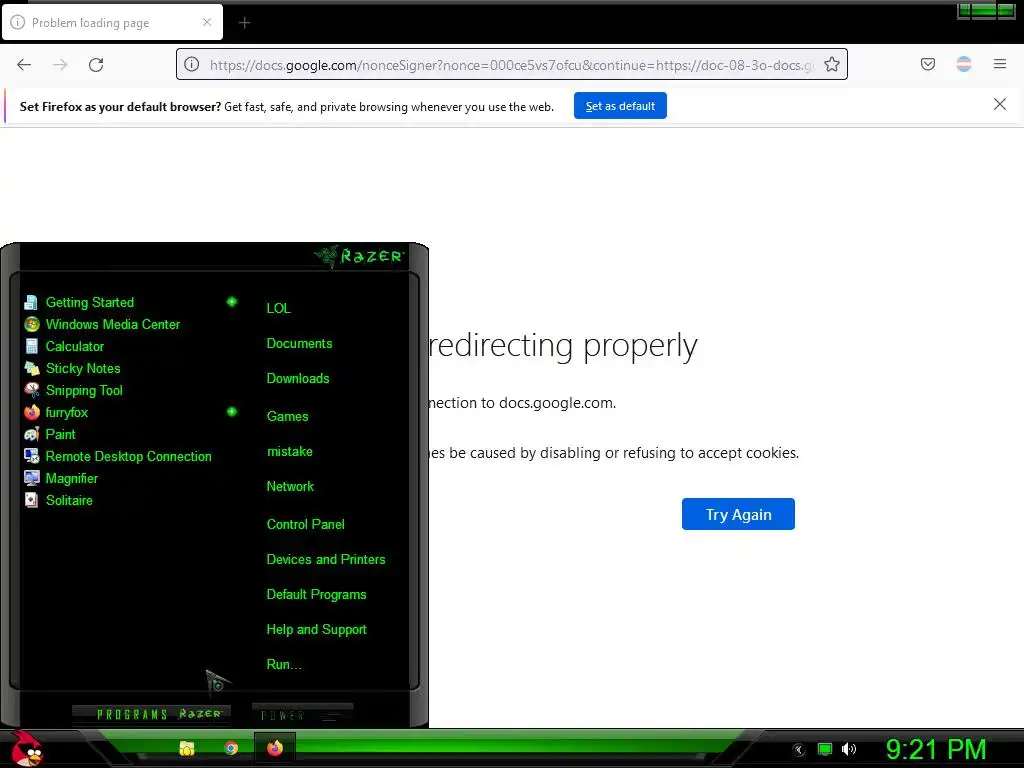
Task: Launch furryfox from the start menu
Action: click(67, 413)
